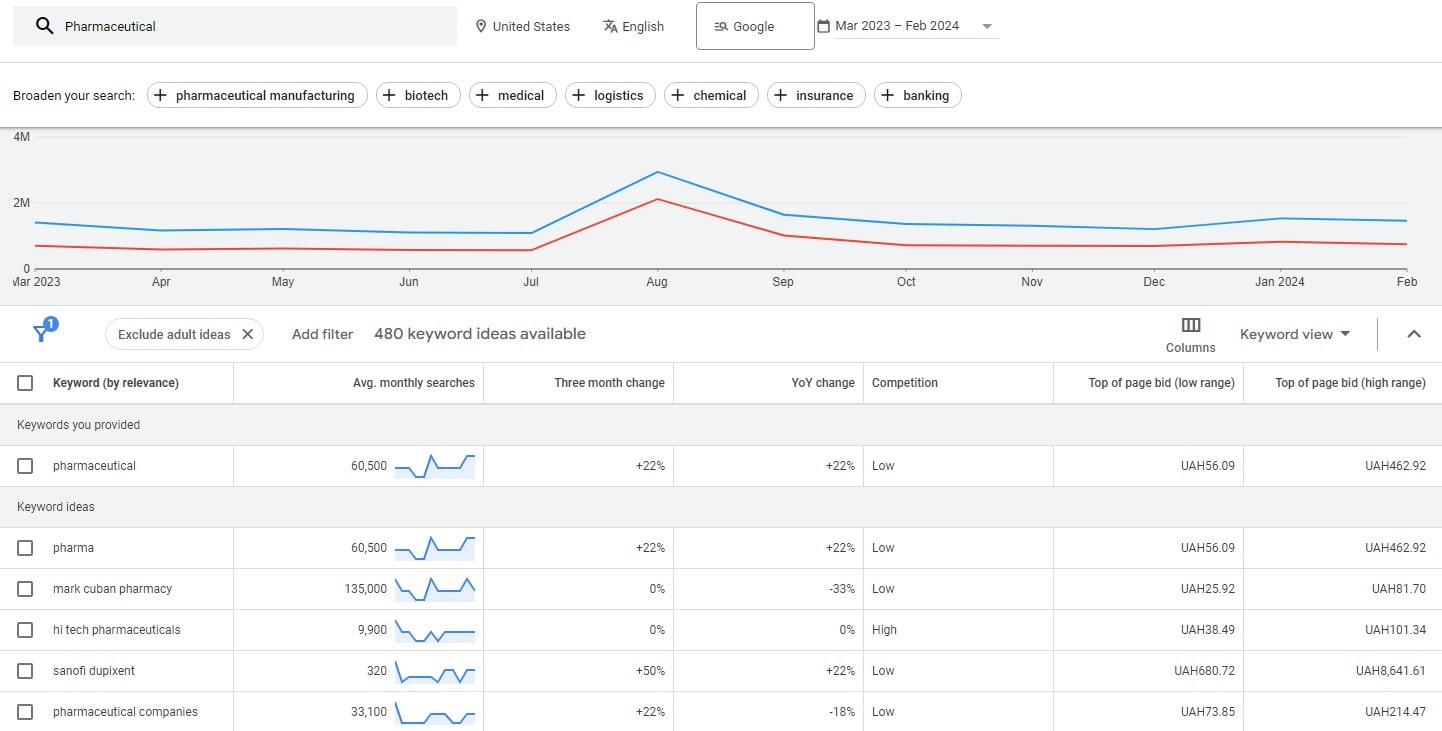Sort by Avg. monthly searches column
The width and height of the screenshot is (1442, 731).
pyautogui.click(x=414, y=383)
